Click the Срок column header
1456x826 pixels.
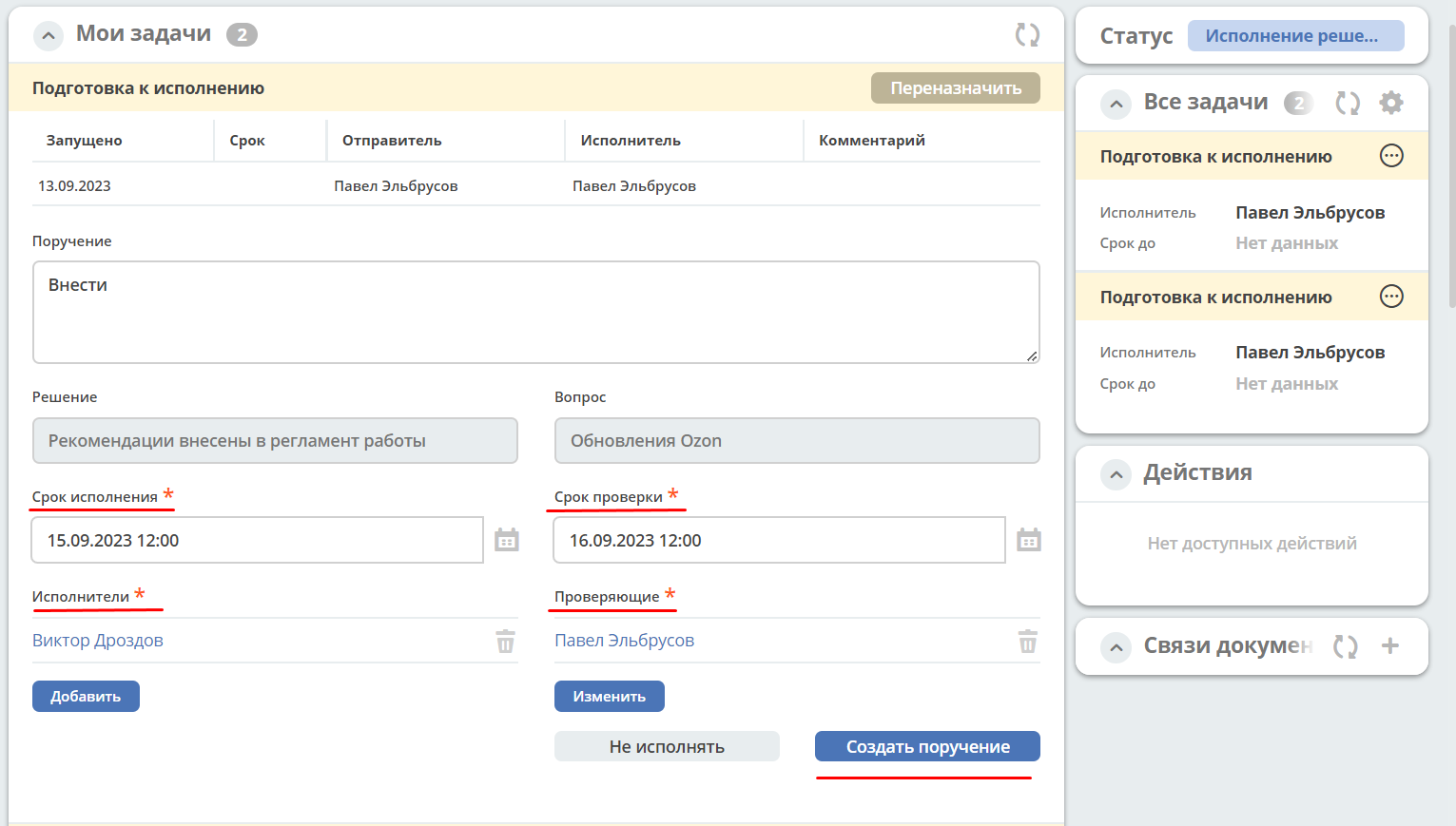pos(247,140)
